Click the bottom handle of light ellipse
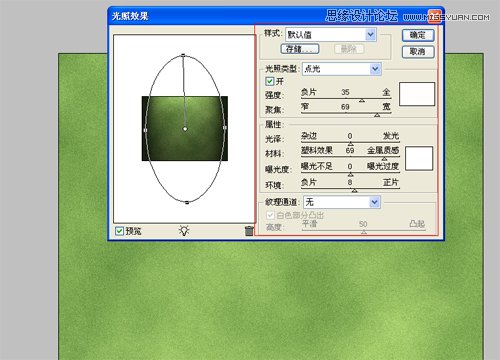 pyautogui.click(x=187, y=202)
